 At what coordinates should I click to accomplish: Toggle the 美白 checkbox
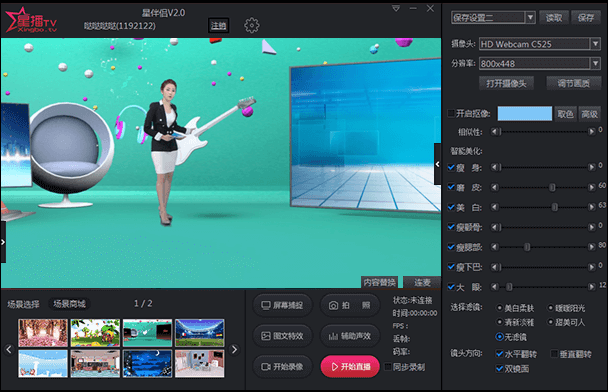coord(451,207)
